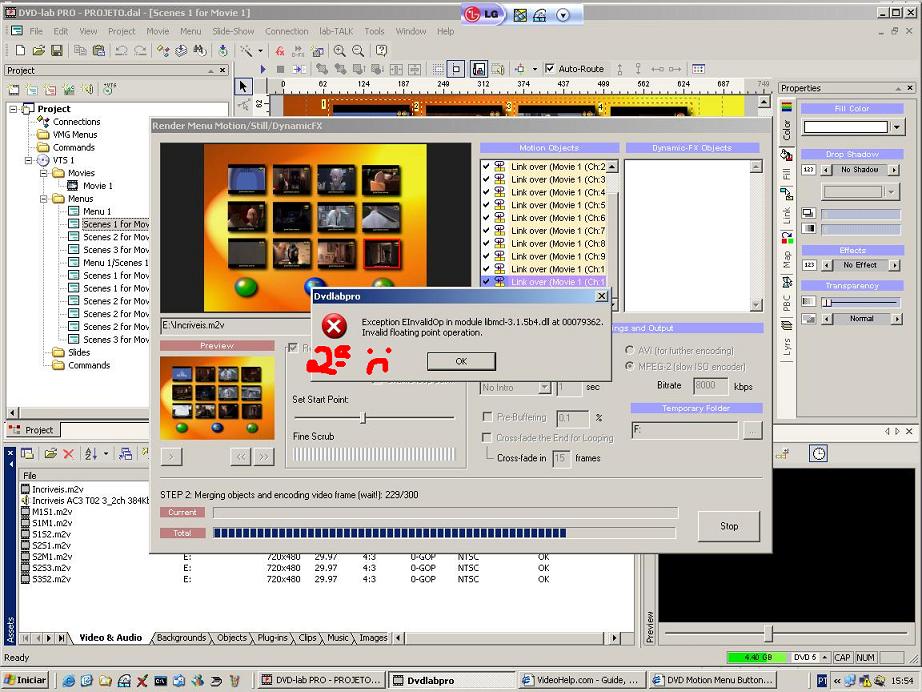Click the blue play simulation icon
Image resolution: width=922 pixels, height=692 pixels.
point(263,69)
